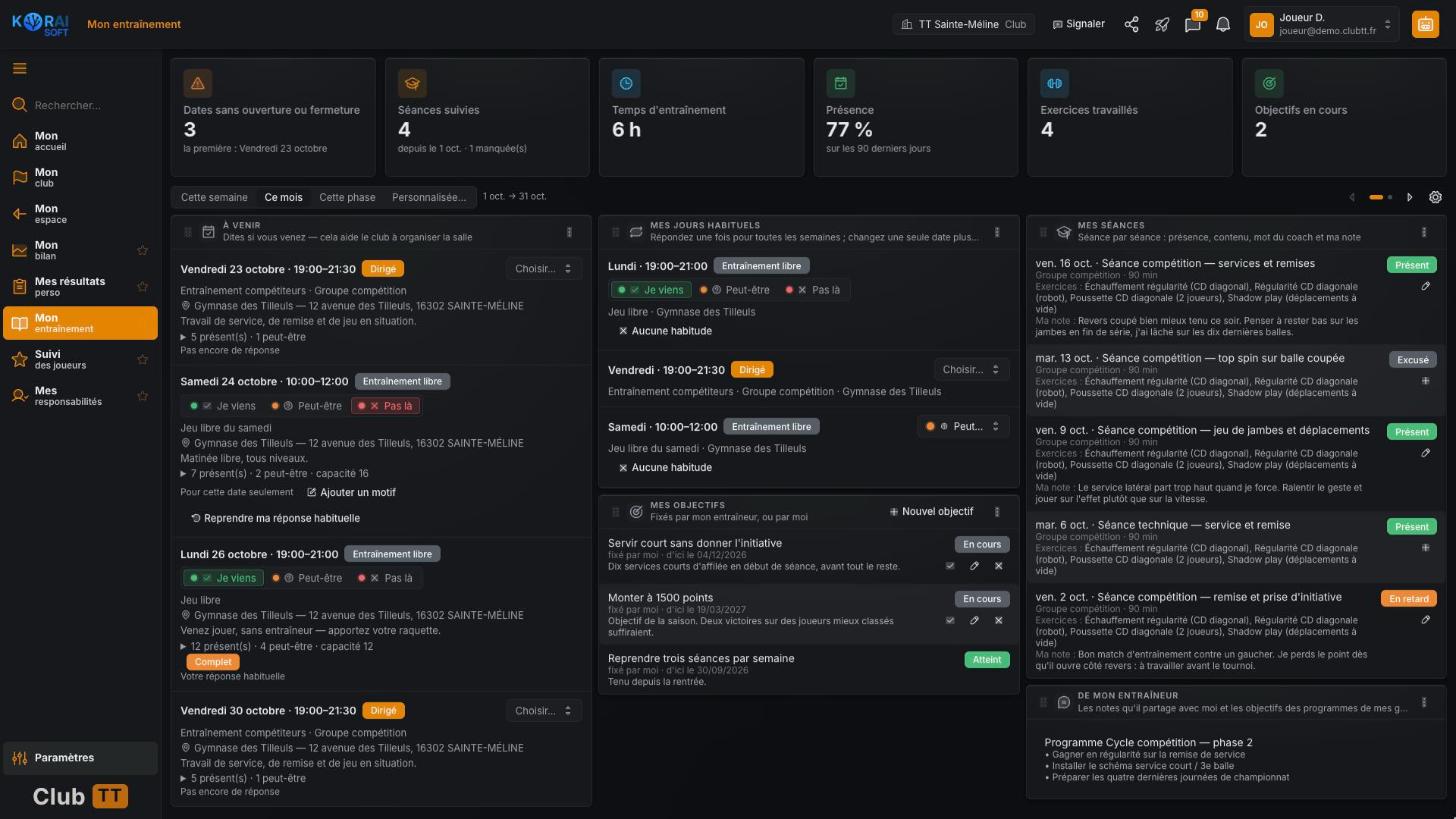Expand 7 présent(s) list for Samedi
Viewport: 1456px width, 819px height.
pos(274,473)
